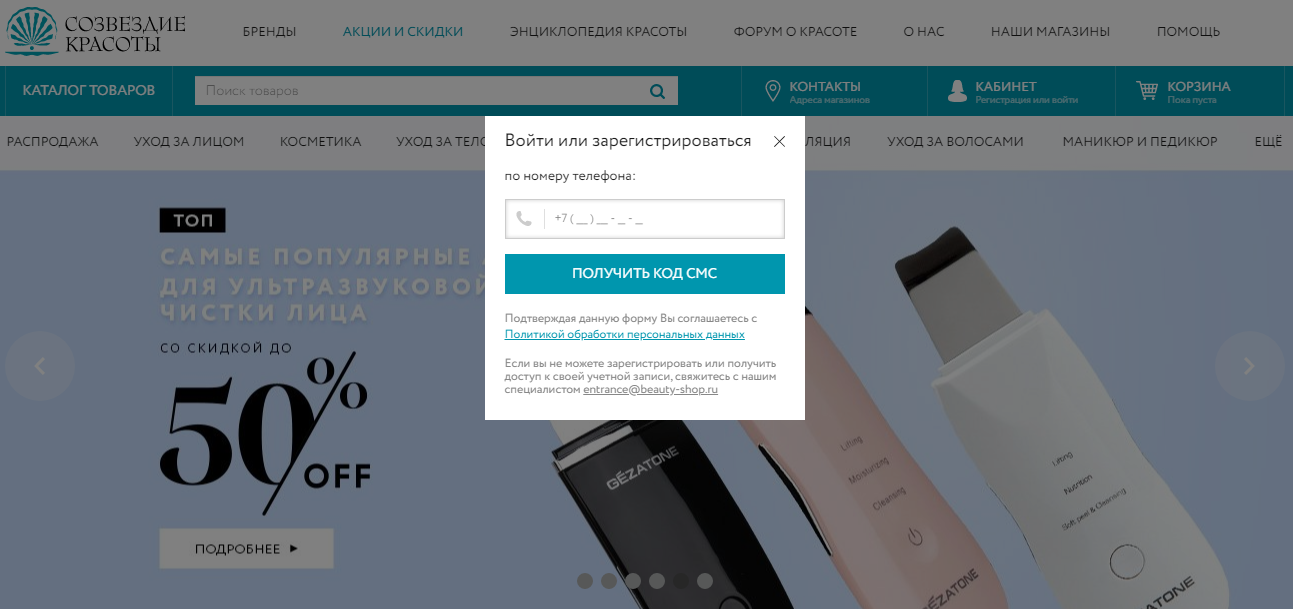Select the last carousel dot indicator
The height and width of the screenshot is (609, 1293).
tap(705, 580)
